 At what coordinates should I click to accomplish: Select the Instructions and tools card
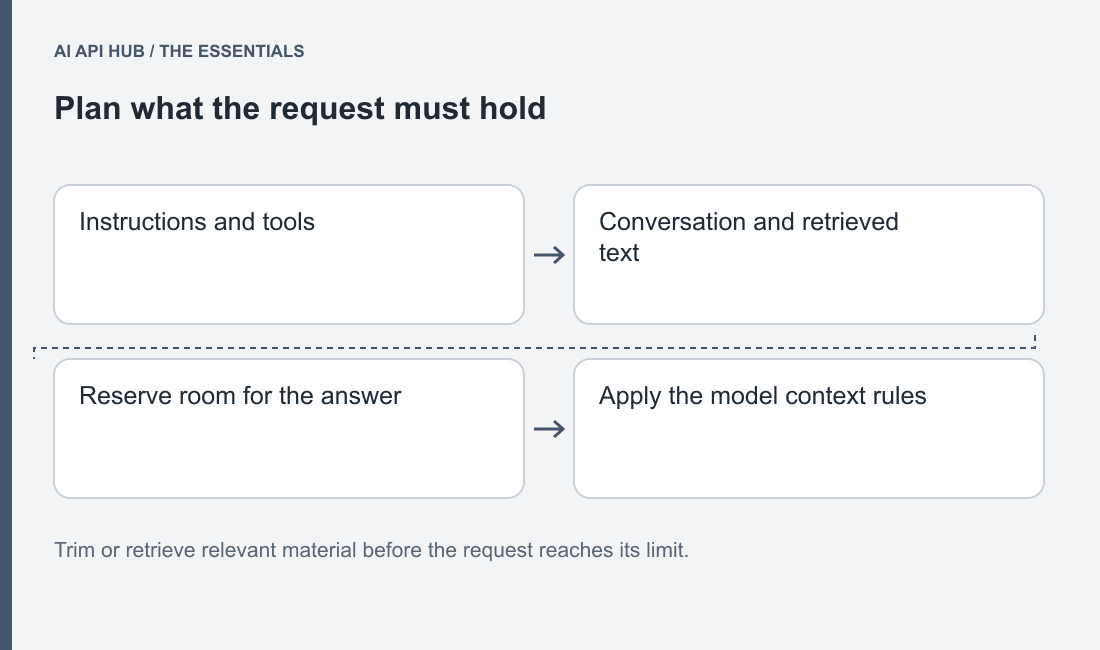click(x=289, y=255)
